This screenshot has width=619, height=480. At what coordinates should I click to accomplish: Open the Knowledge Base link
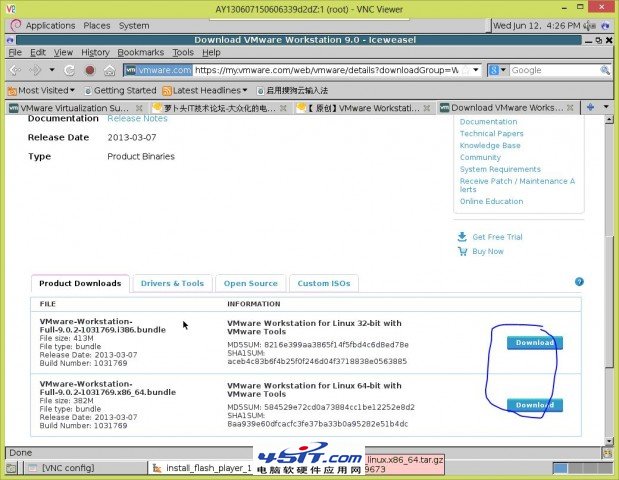tap(490, 145)
